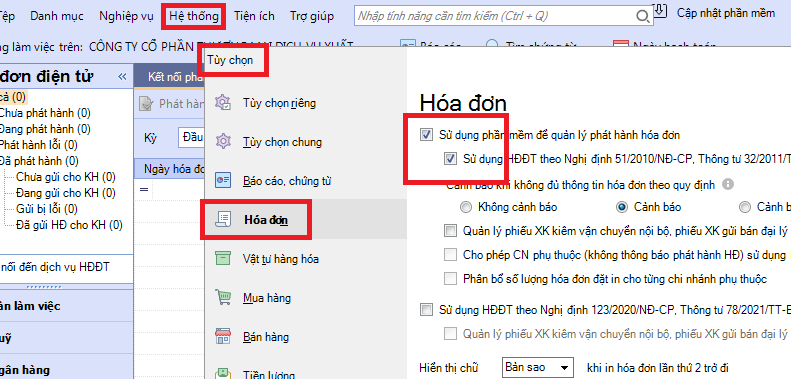Viewport: 791px width, 379px height.
Task: Select Gửi bị lỗi (0) item
Action: tap(46, 209)
